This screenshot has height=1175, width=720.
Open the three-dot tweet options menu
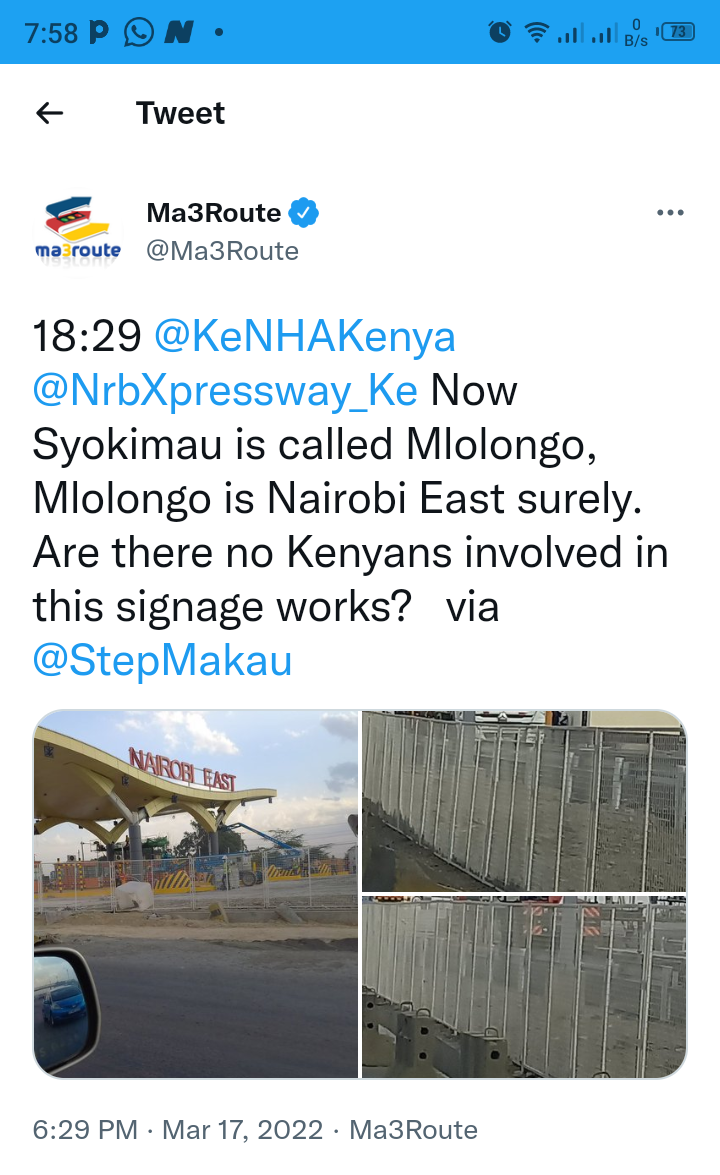point(670,213)
